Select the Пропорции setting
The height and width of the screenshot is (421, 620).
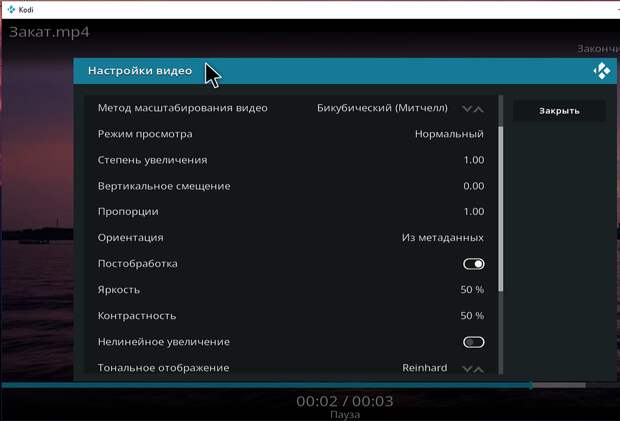[x=290, y=212]
